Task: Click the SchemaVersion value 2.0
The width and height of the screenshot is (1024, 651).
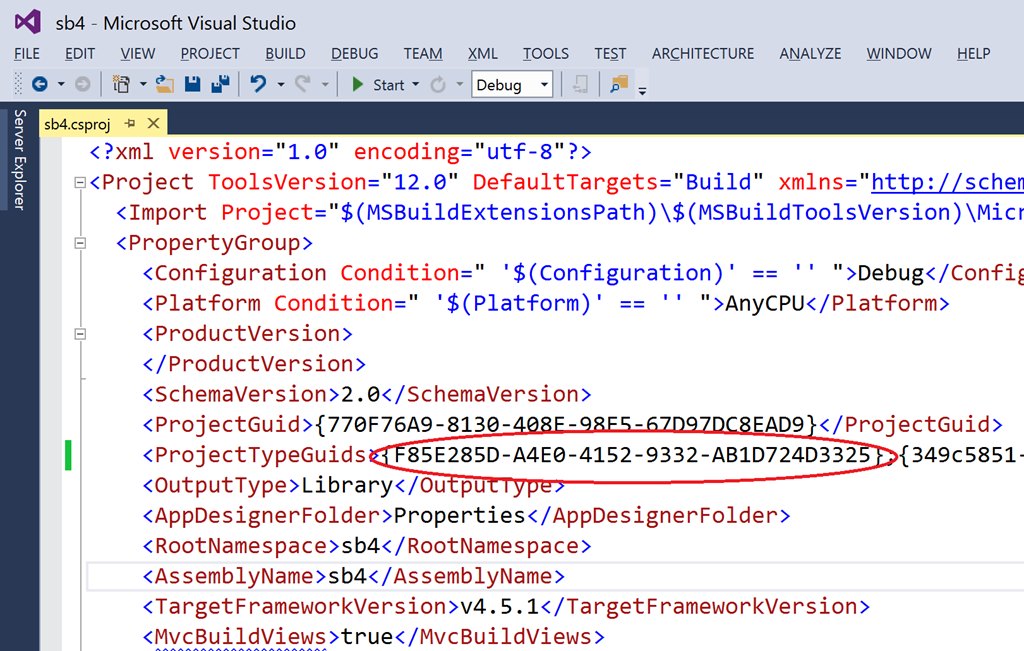Action: pyautogui.click(x=360, y=394)
